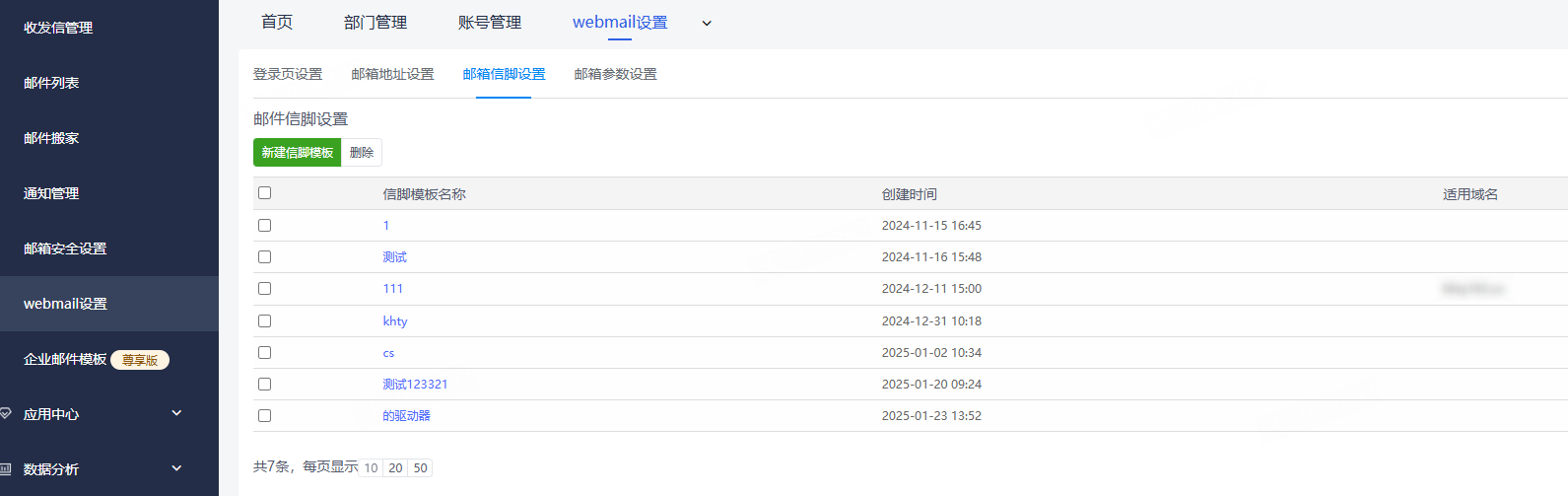Set page size to 20
This screenshot has height=496, width=1568.
(395, 468)
